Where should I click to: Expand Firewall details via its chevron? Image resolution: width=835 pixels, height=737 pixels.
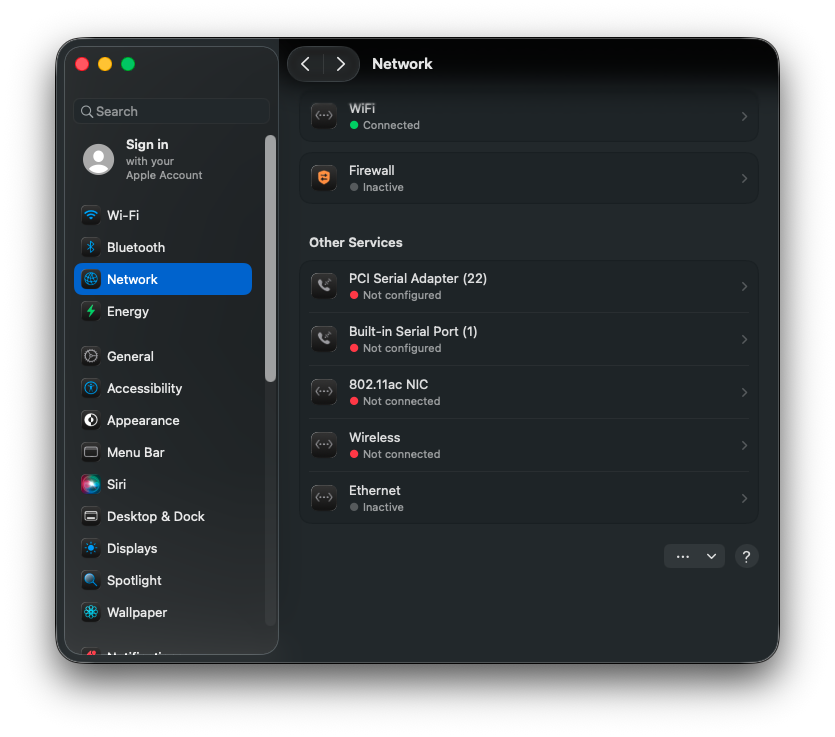coord(744,178)
